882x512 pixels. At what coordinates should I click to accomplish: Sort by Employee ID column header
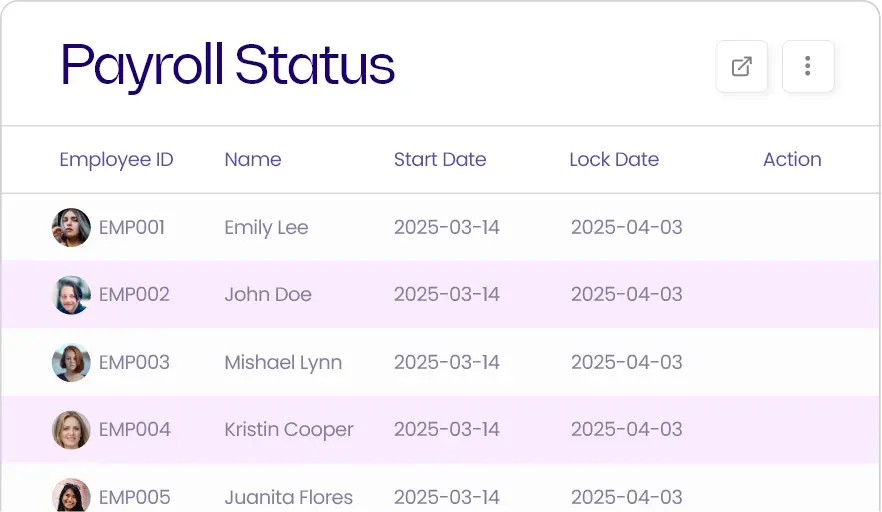pos(116,160)
